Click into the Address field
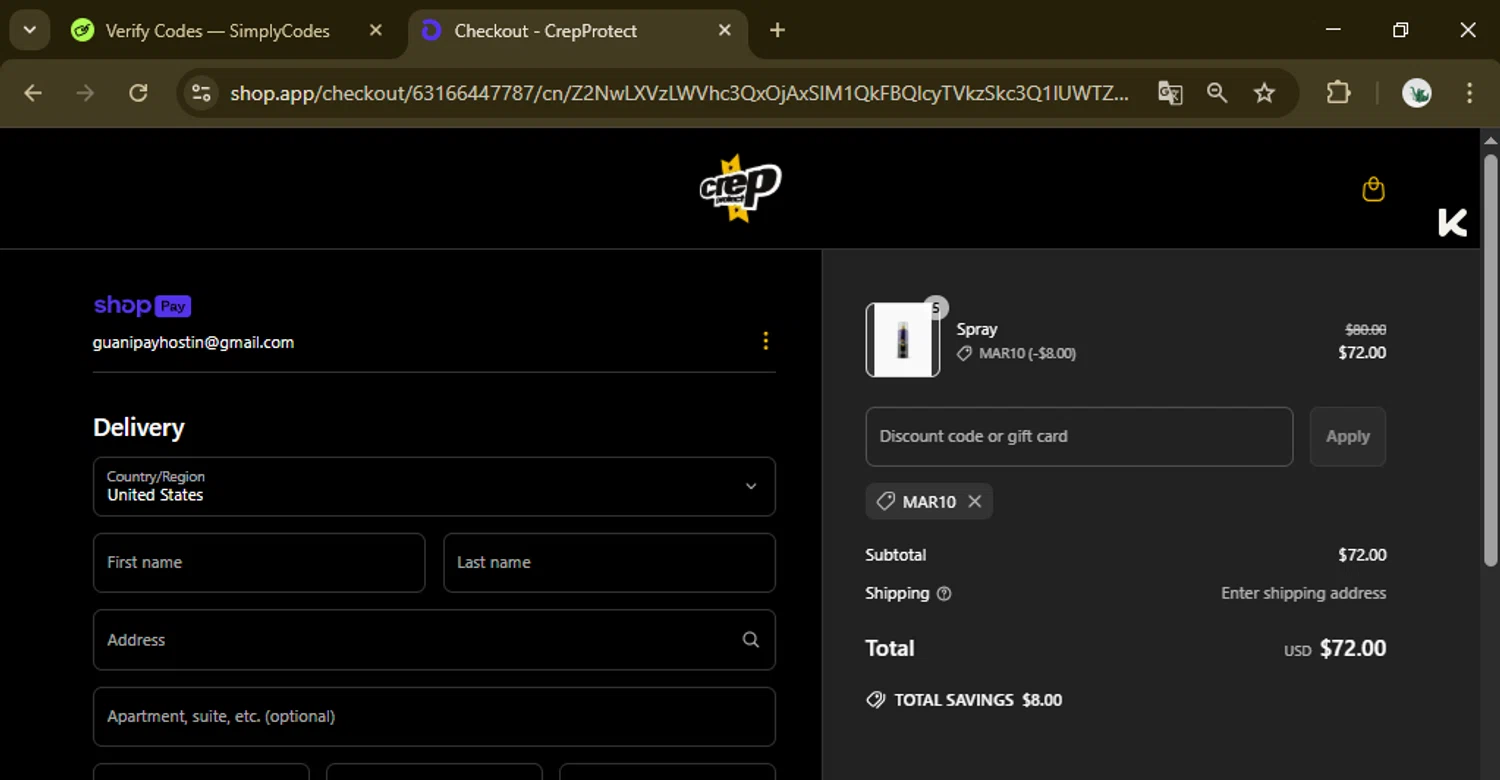The height and width of the screenshot is (780, 1500). [434, 640]
